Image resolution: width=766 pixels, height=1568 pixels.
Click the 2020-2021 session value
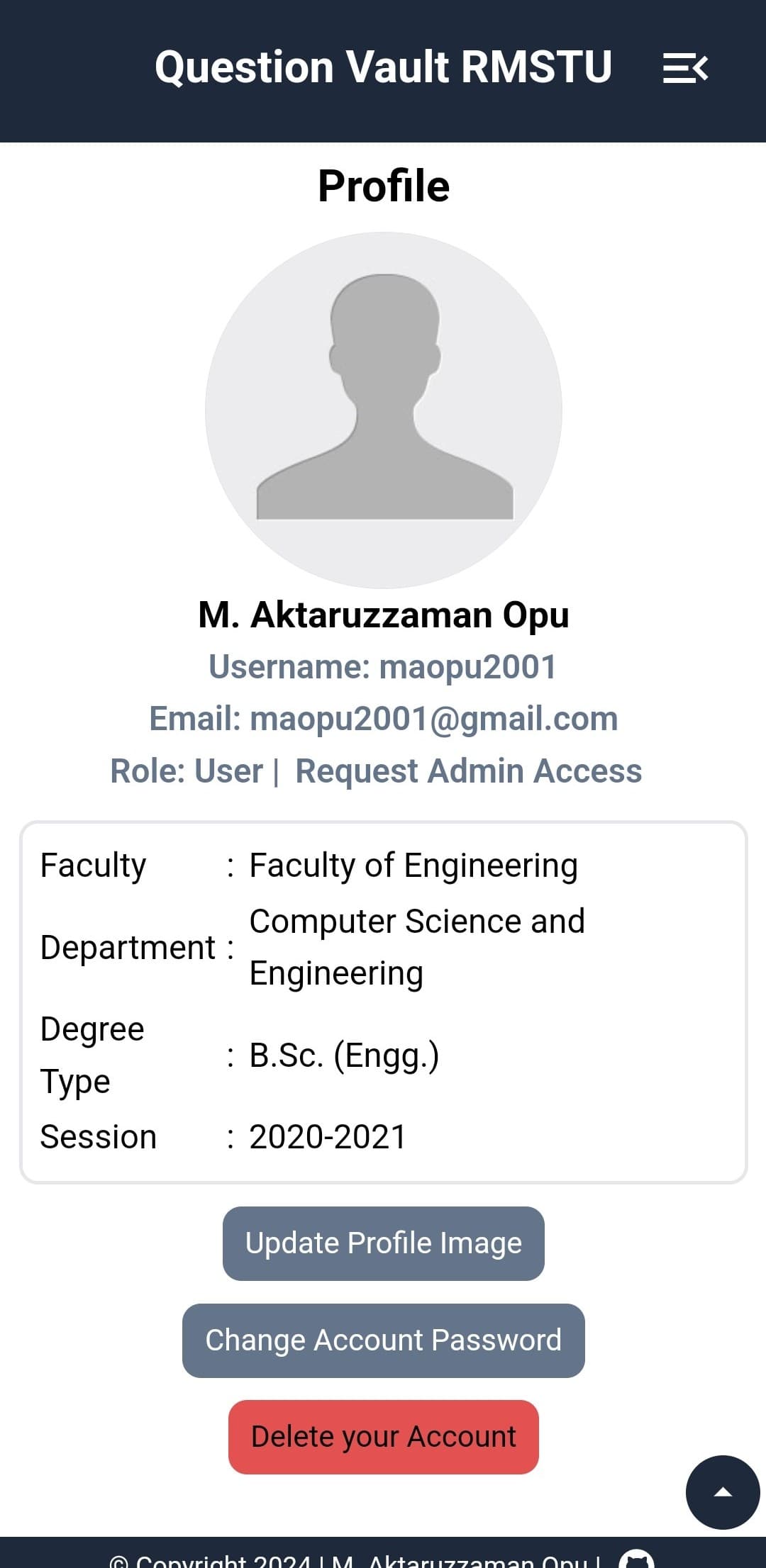[328, 1137]
